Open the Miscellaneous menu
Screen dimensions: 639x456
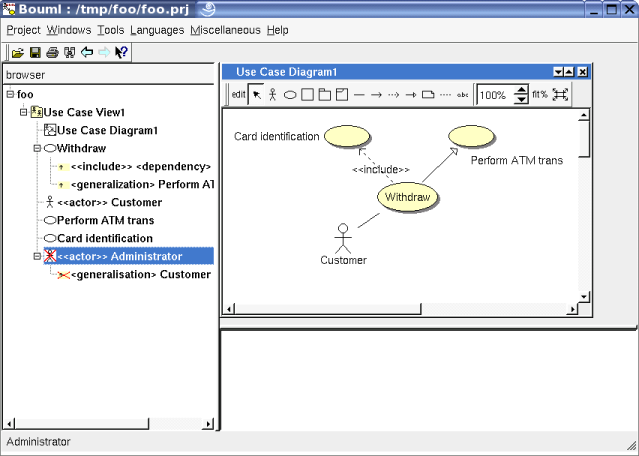225,30
